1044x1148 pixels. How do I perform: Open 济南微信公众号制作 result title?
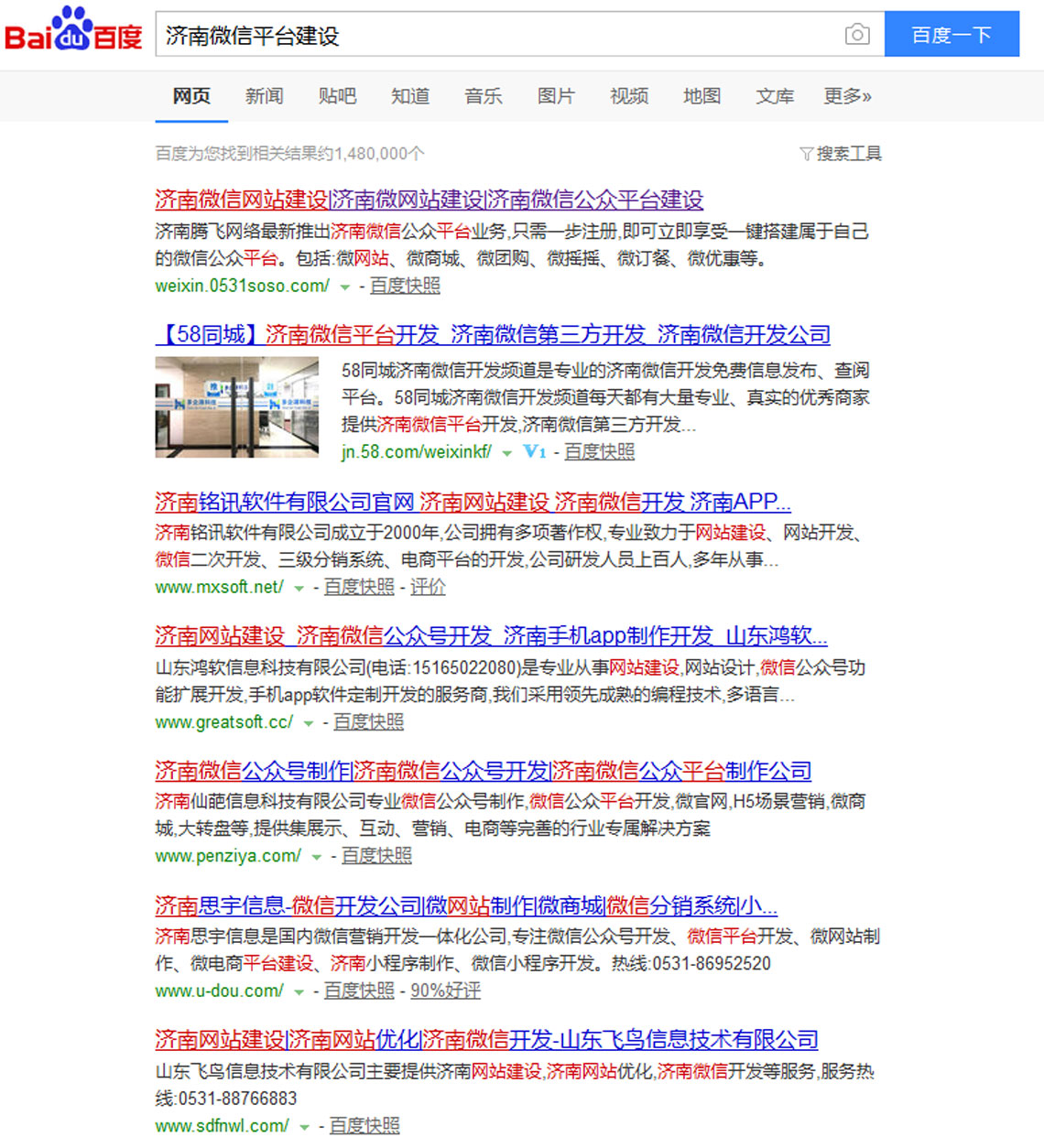pos(484,771)
